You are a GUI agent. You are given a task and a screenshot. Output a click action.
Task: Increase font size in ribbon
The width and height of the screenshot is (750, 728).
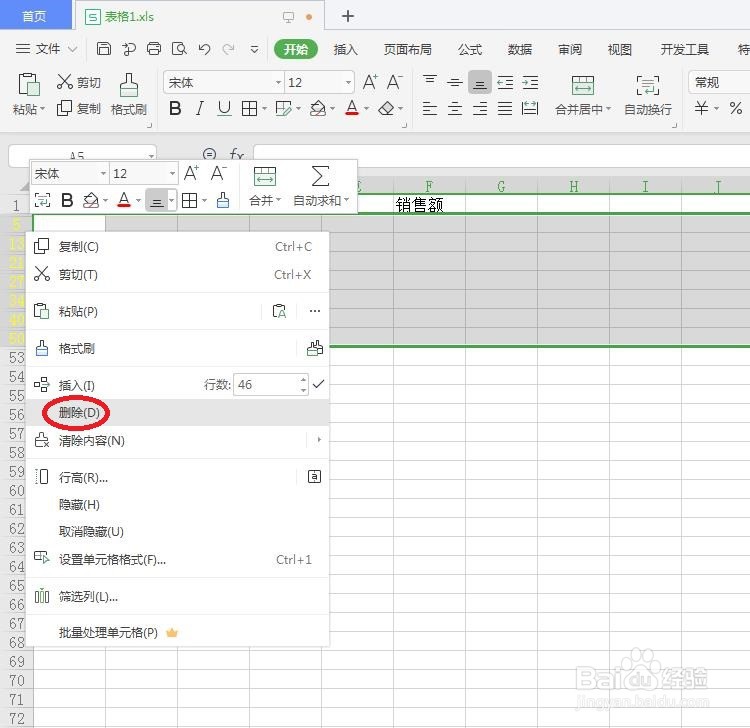[x=370, y=82]
